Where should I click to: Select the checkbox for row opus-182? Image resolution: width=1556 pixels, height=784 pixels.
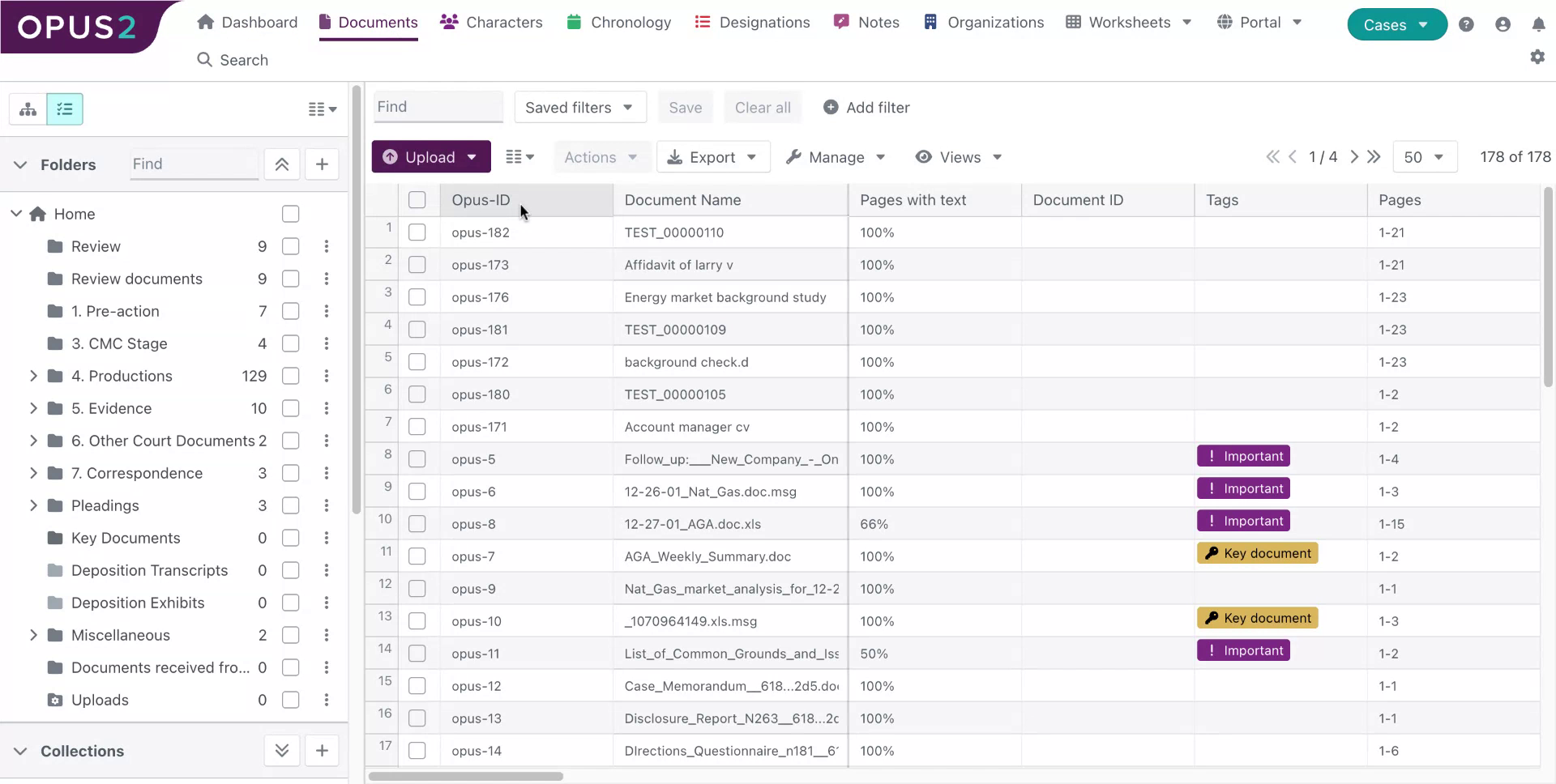417,232
